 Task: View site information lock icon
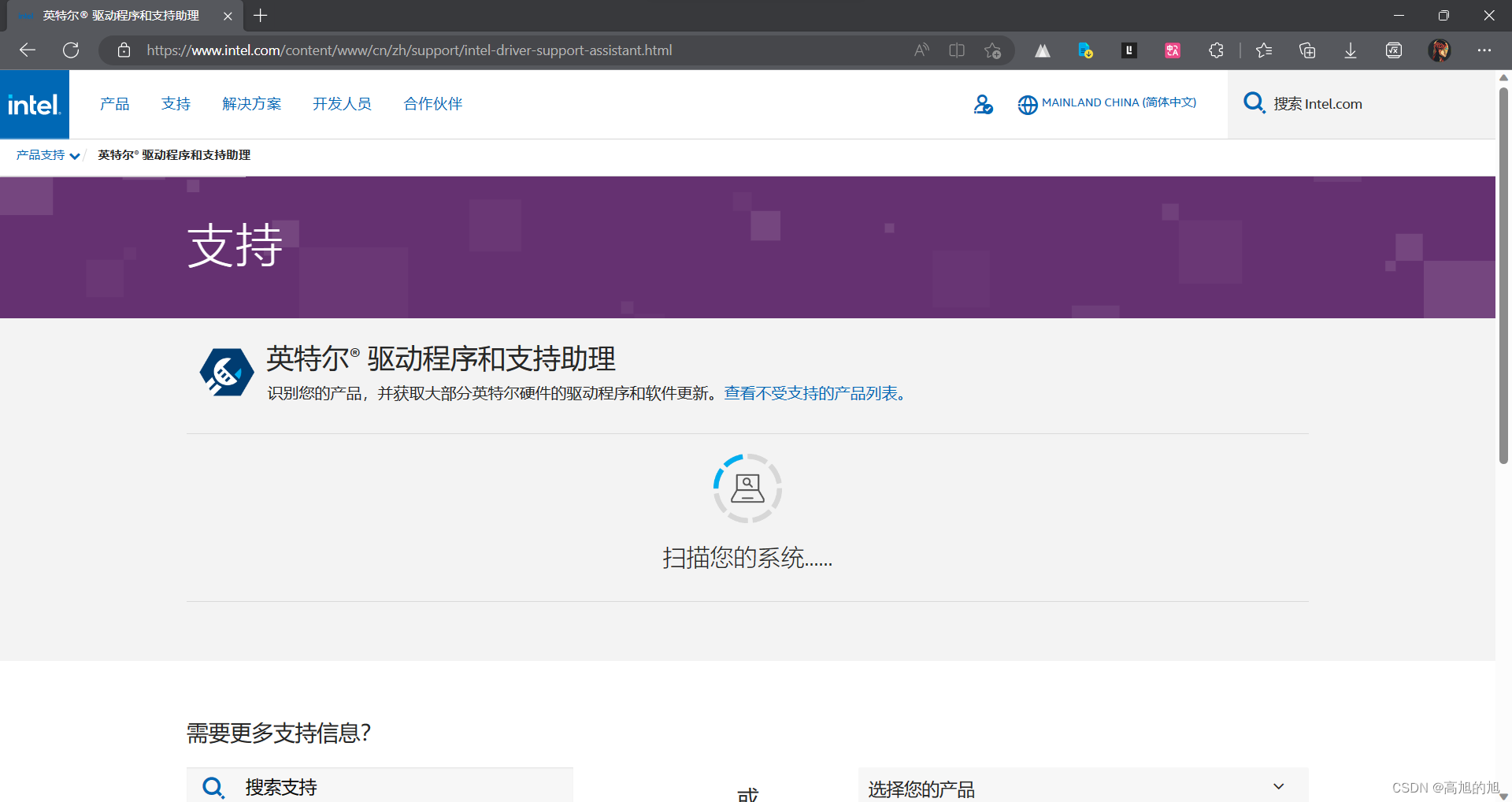pyautogui.click(x=124, y=50)
